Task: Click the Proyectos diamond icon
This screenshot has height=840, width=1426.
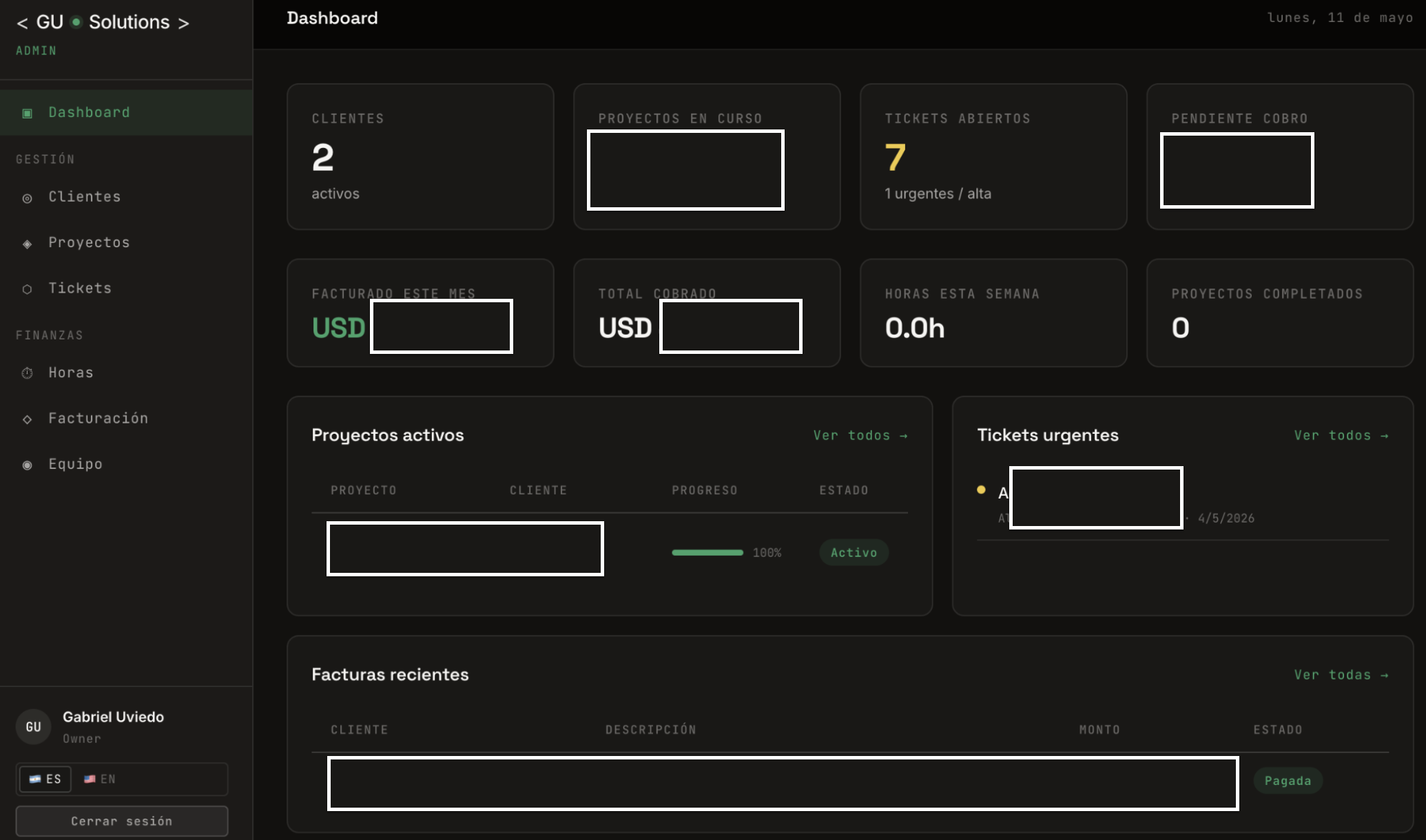Action: coord(28,244)
